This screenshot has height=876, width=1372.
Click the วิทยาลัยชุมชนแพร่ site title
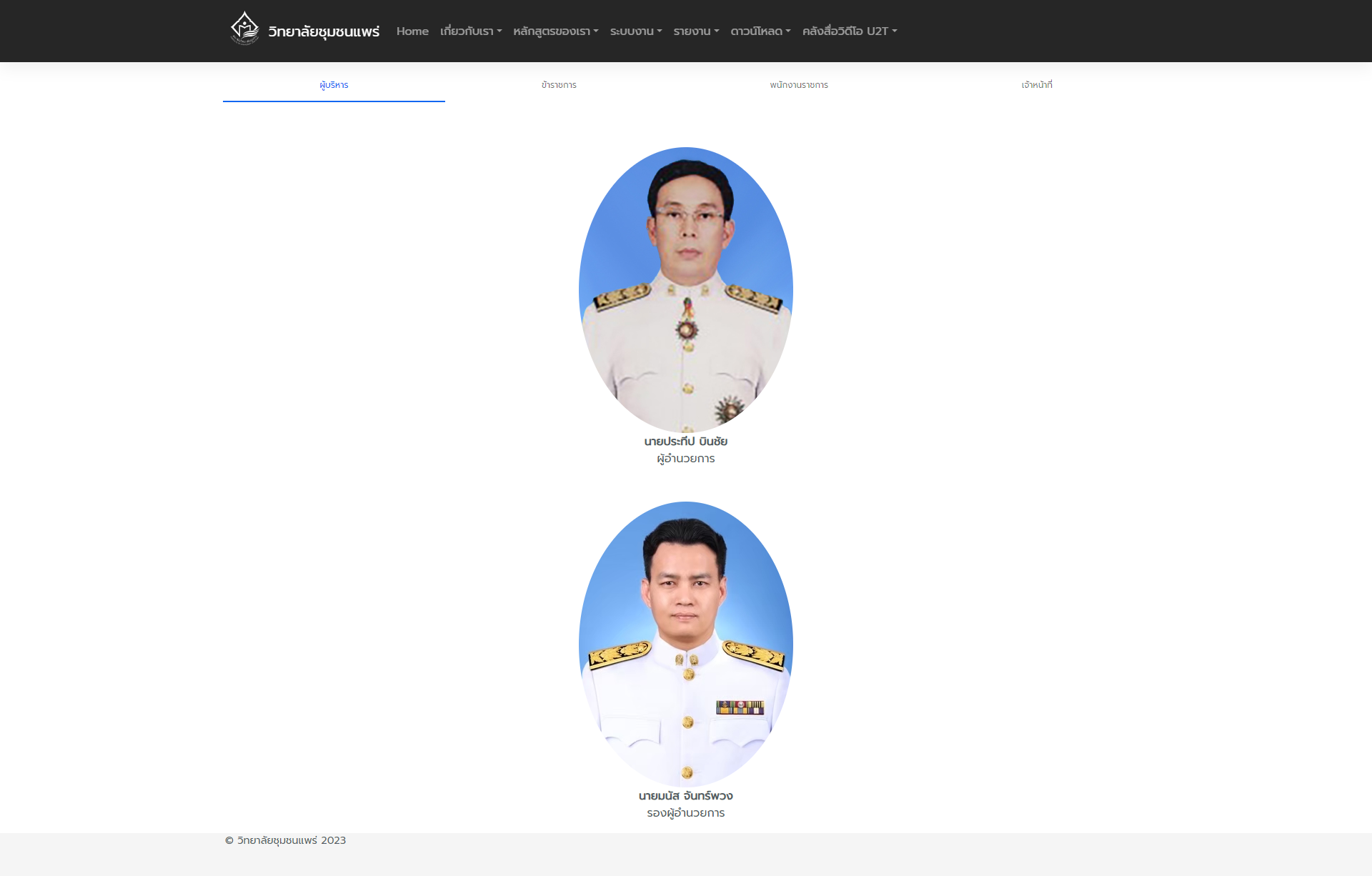(x=324, y=31)
